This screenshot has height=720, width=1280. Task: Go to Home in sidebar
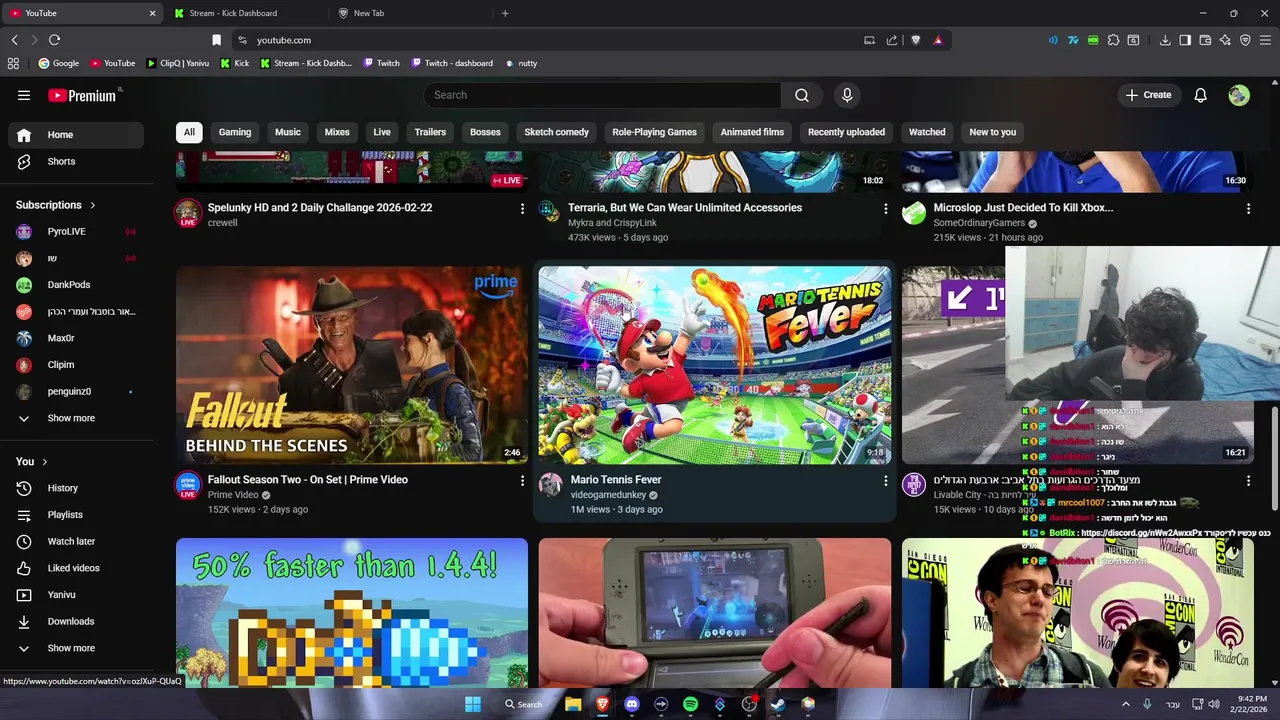76,135
